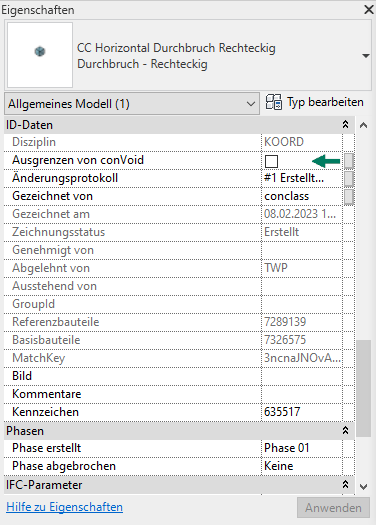Click the vertical scrollbar thumb
Image resolution: width=376 pixels, height=525 pixels.
pyautogui.click(x=364, y=388)
